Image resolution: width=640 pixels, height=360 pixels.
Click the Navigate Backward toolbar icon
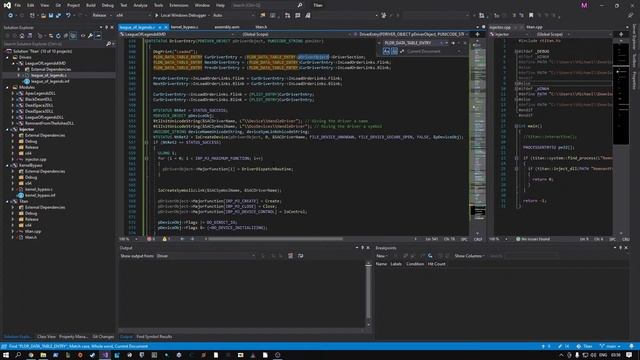(x=10, y=15)
